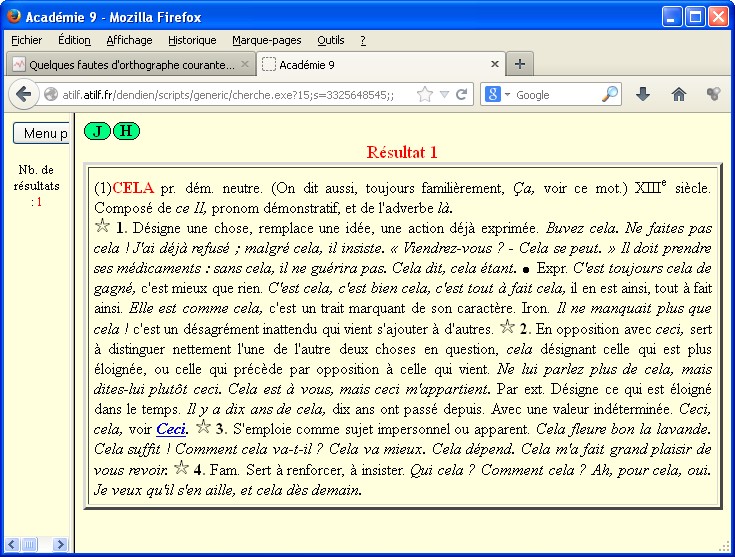
Task: Open the Historique menu
Action: (192, 40)
